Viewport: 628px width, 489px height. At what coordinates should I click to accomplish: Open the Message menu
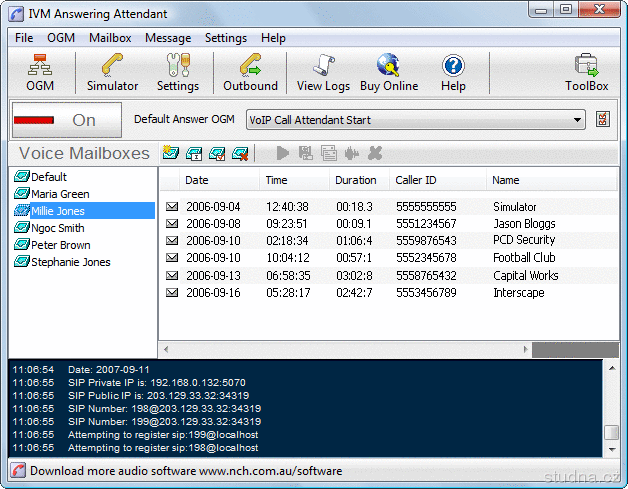[168, 38]
